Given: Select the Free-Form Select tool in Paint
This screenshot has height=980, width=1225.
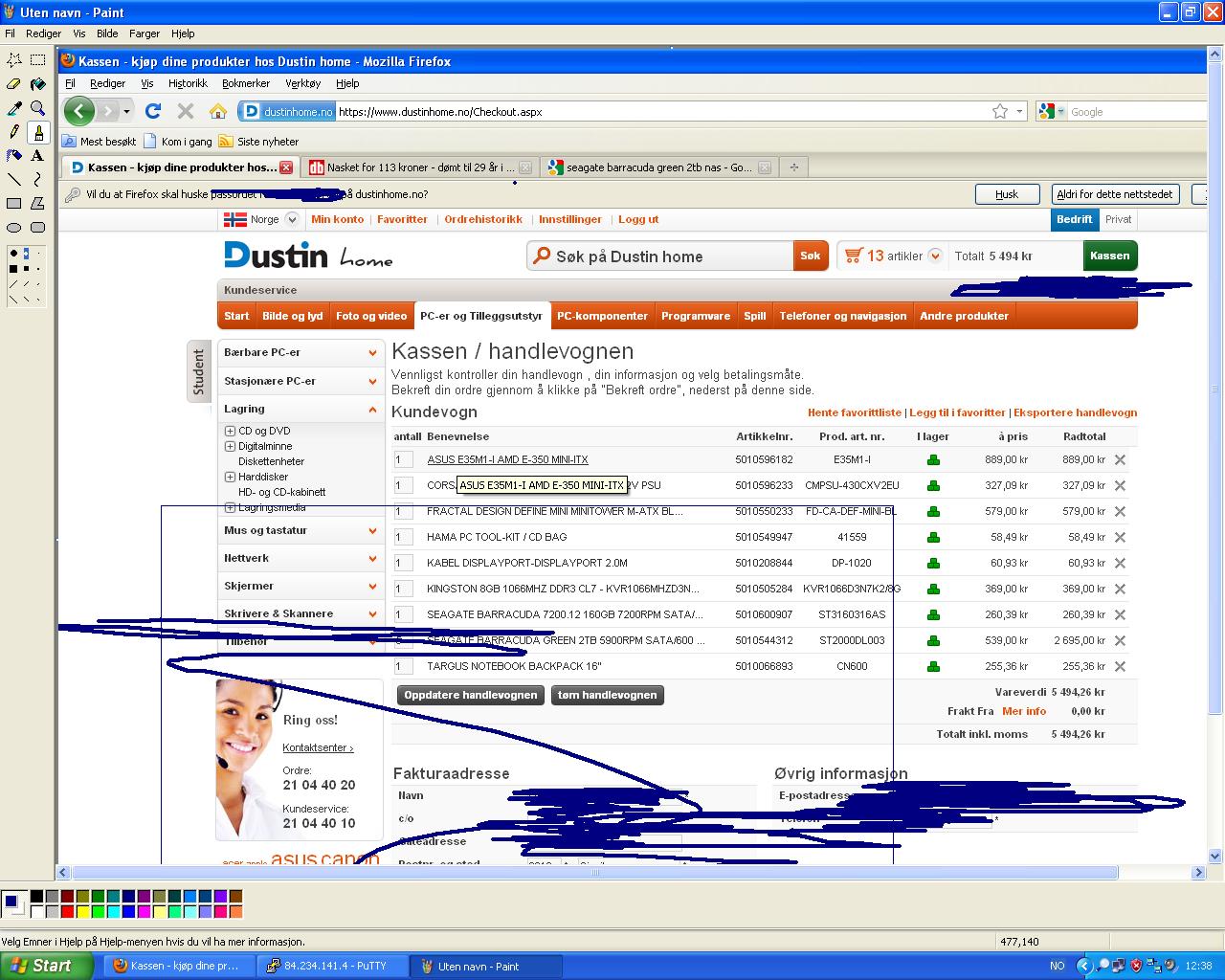Looking at the screenshot, I should tap(14, 59).
